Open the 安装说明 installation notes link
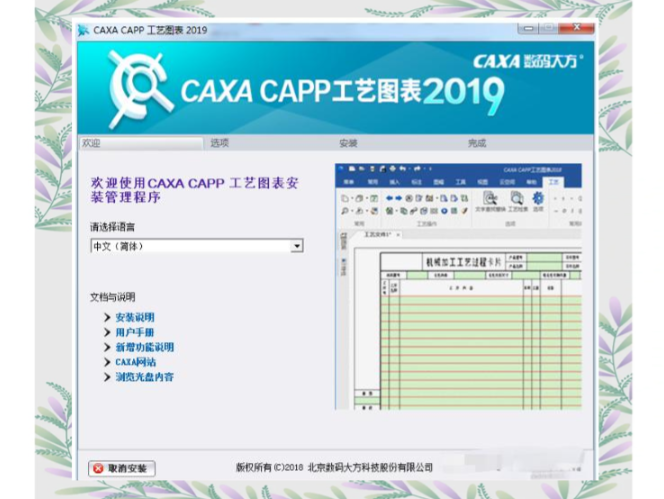Viewport: 664px width, 499px height. click(135, 317)
